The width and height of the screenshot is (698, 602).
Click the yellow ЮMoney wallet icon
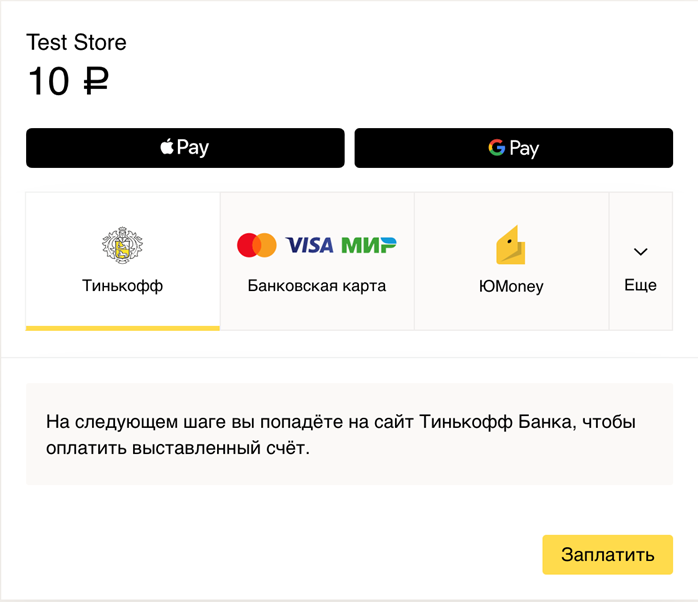click(x=511, y=246)
